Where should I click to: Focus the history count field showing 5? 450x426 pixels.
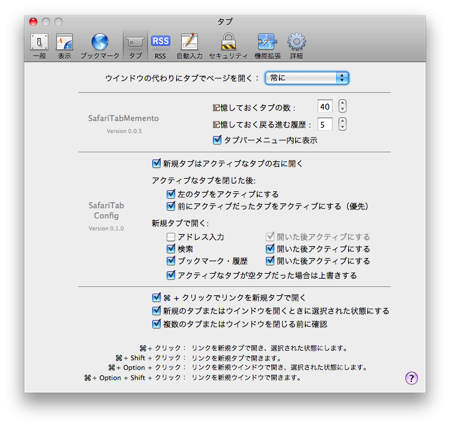point(325,125)
